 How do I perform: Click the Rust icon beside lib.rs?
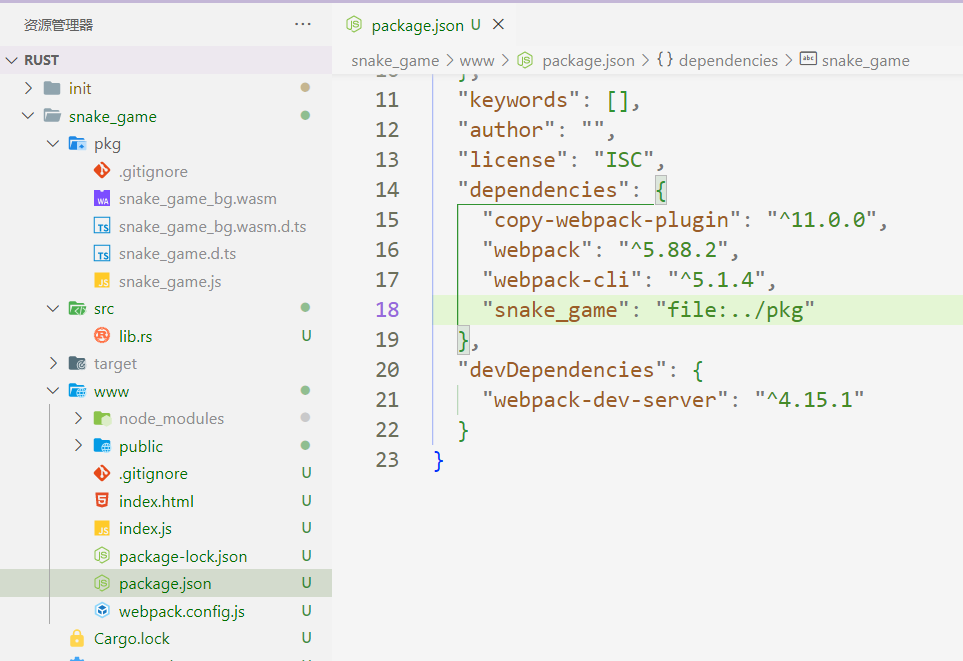[x=101, y=336]
